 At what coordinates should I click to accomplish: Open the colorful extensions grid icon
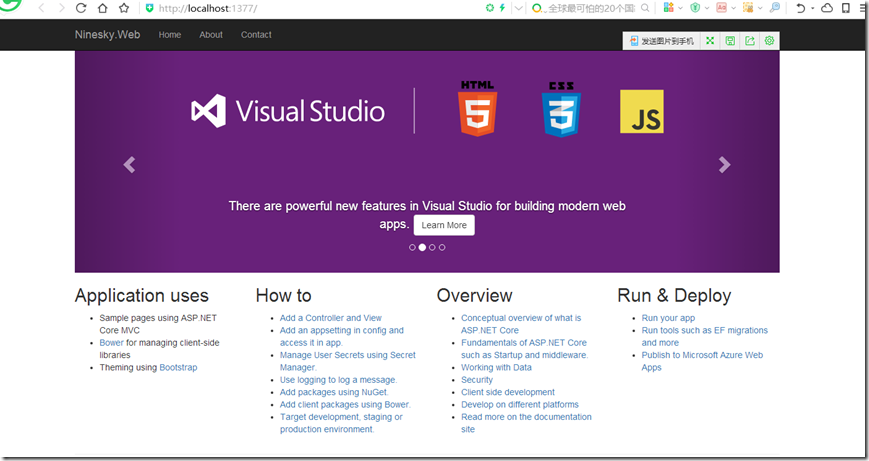pos(668,8)
